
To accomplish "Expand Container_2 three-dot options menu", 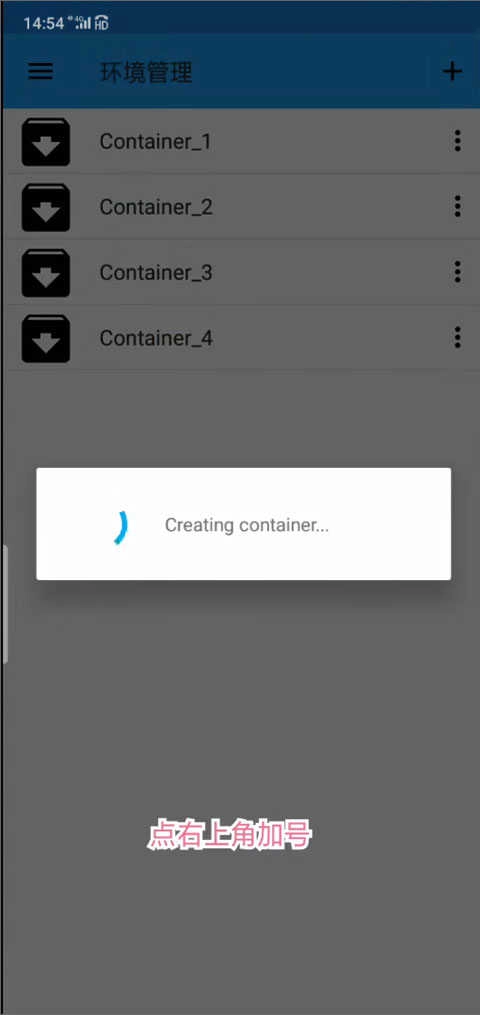I will pyautogui.click(x=457, y=206).
